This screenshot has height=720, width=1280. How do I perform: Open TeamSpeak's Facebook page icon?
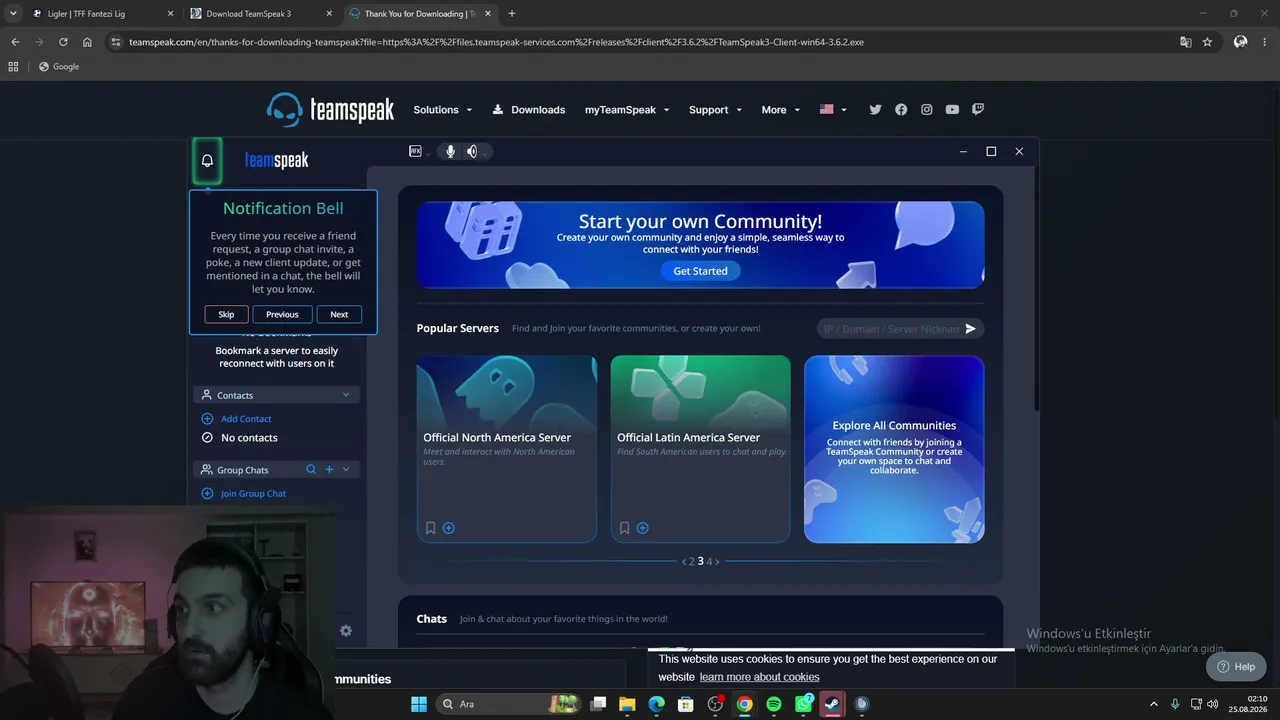(x=901, y=110)
